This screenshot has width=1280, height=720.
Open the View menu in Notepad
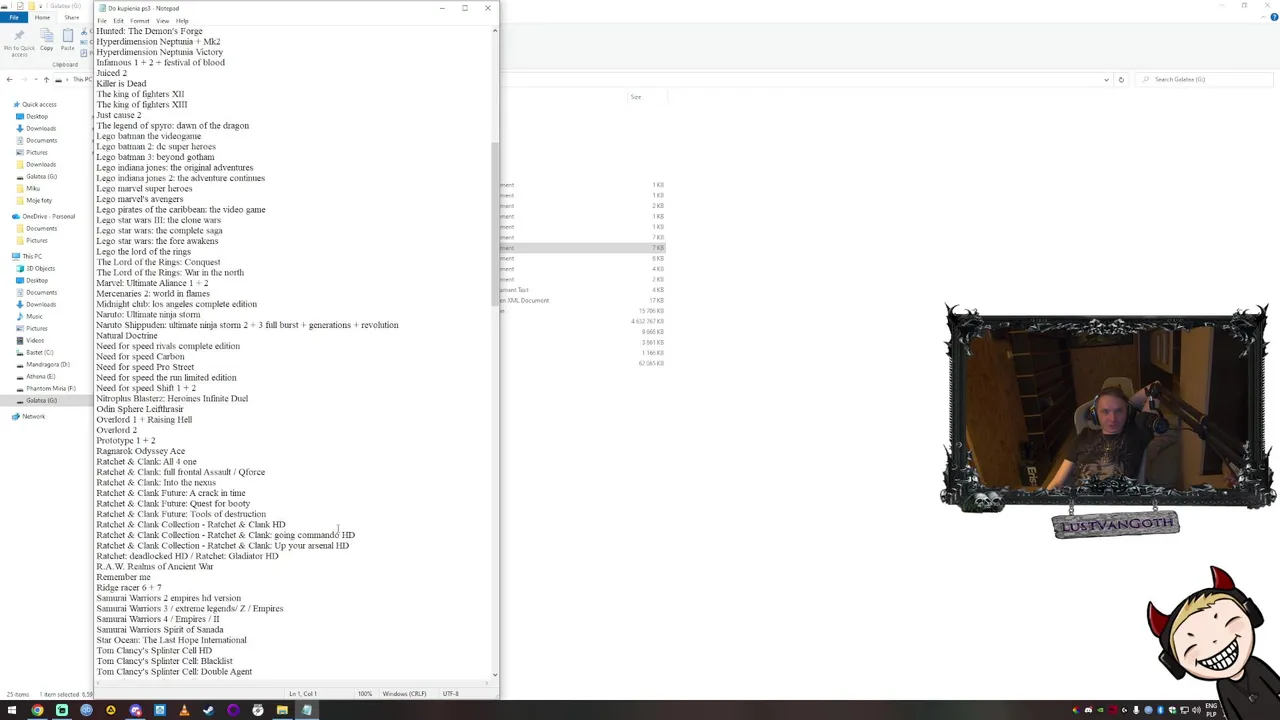point(162,21)
